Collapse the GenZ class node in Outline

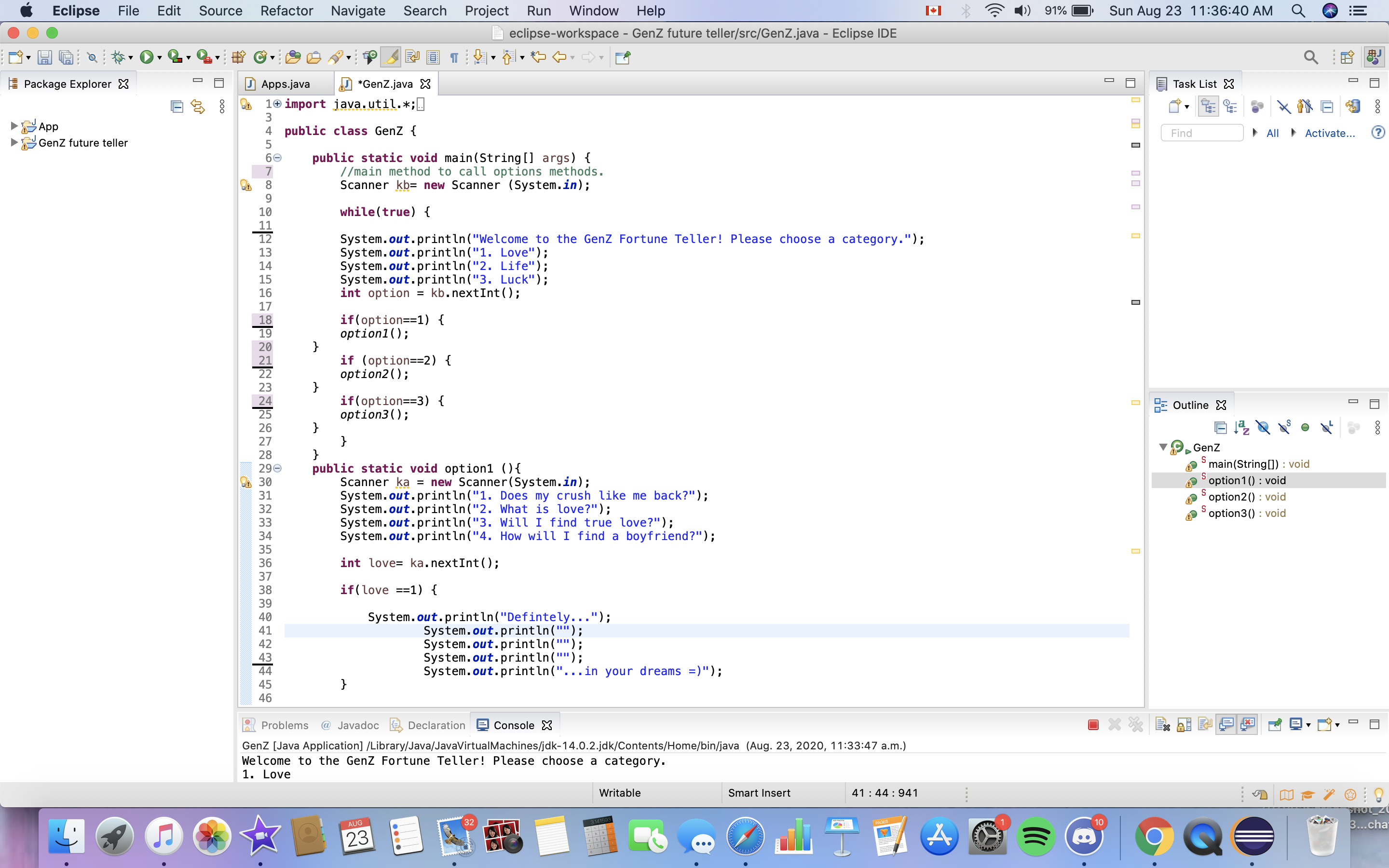tap(1163, 447)
